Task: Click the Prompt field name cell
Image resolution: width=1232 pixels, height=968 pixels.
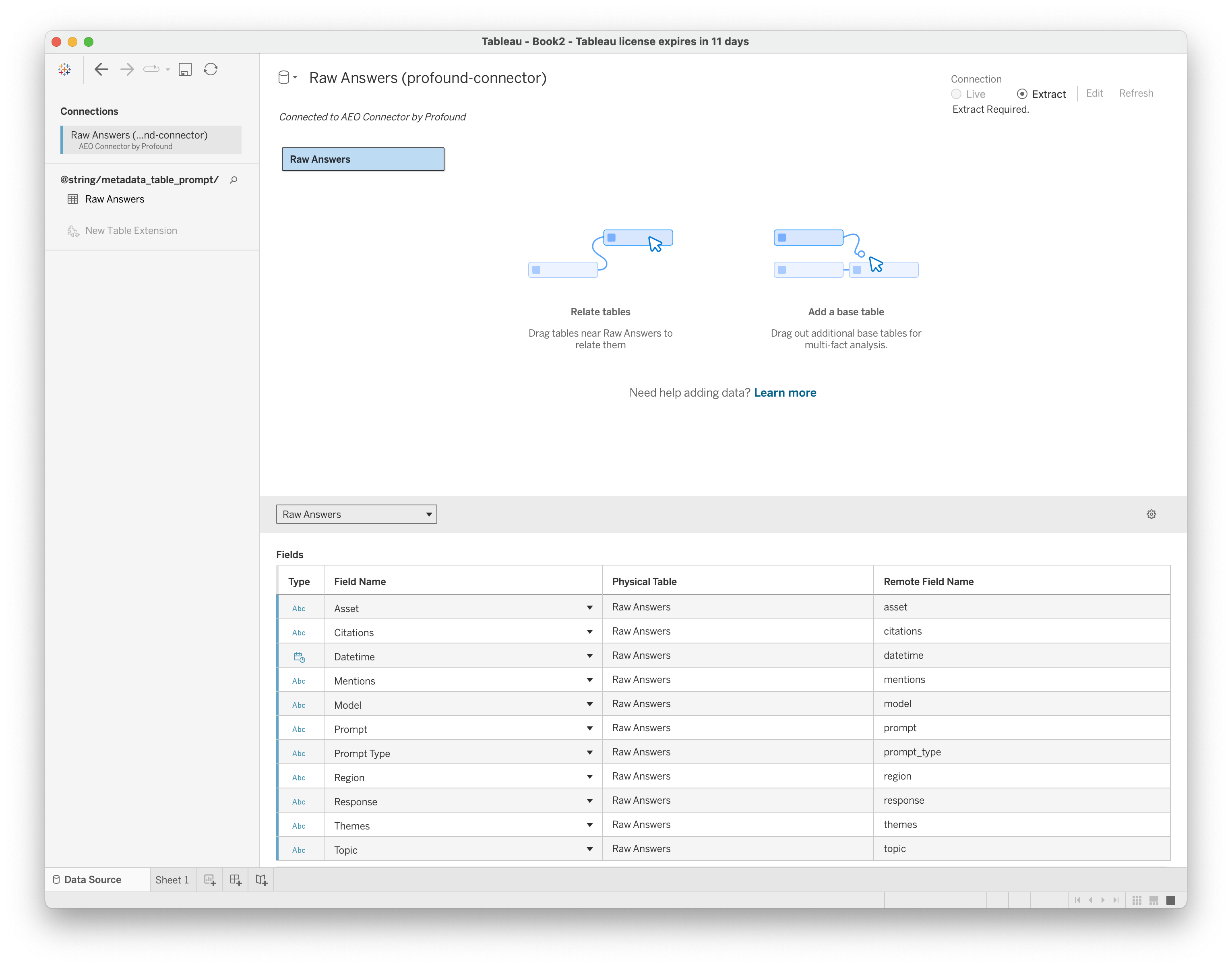Action: pyautogui.click(x=463, y=729)
